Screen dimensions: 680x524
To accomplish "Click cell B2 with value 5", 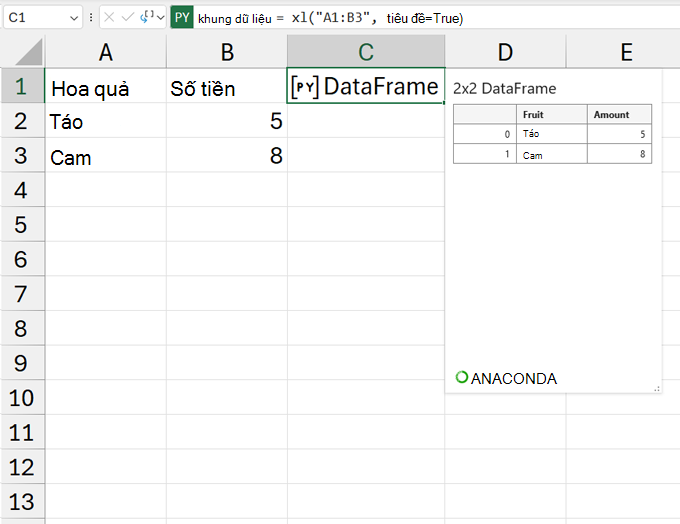I will (227, 121).
